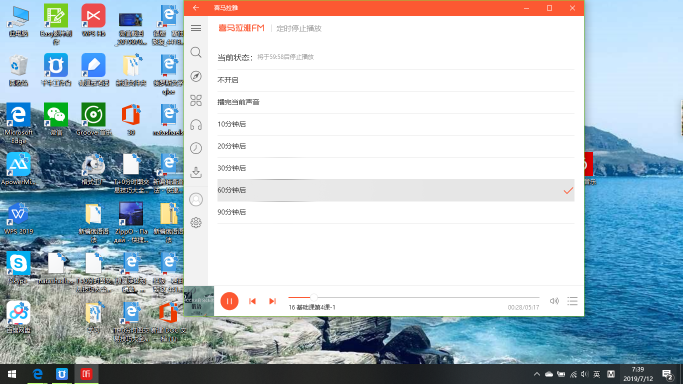
Task: Select the checked 60分钟后 timer option
Action: pyautogui.click(x=396, y=190)
